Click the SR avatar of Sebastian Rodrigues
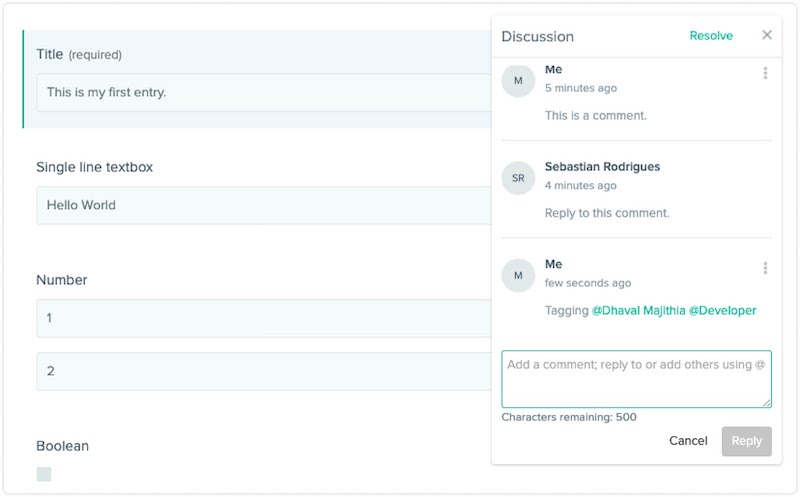Viewport: 800px width, 497px height. (518, 178)
